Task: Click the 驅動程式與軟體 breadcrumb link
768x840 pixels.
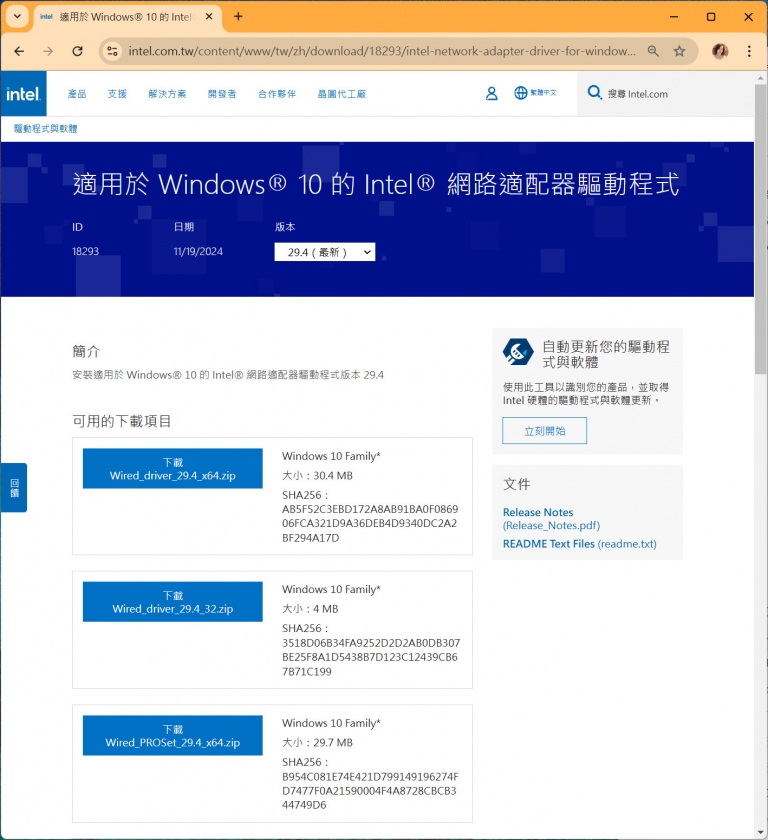Action: (46, 129)
